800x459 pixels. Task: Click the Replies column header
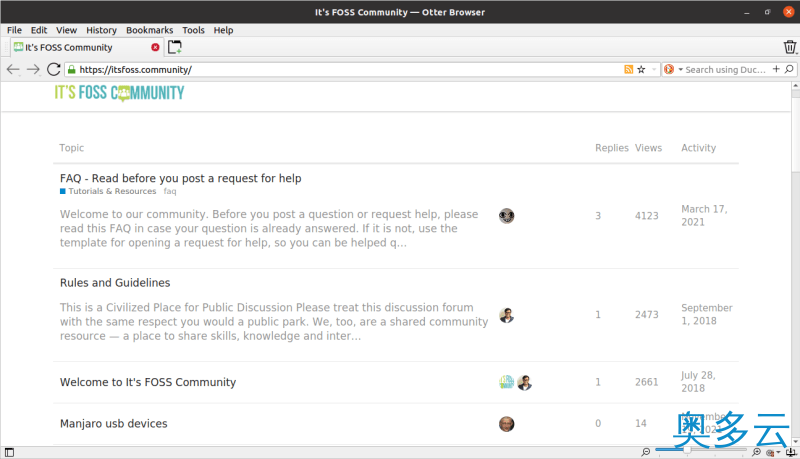pos(612,148)
